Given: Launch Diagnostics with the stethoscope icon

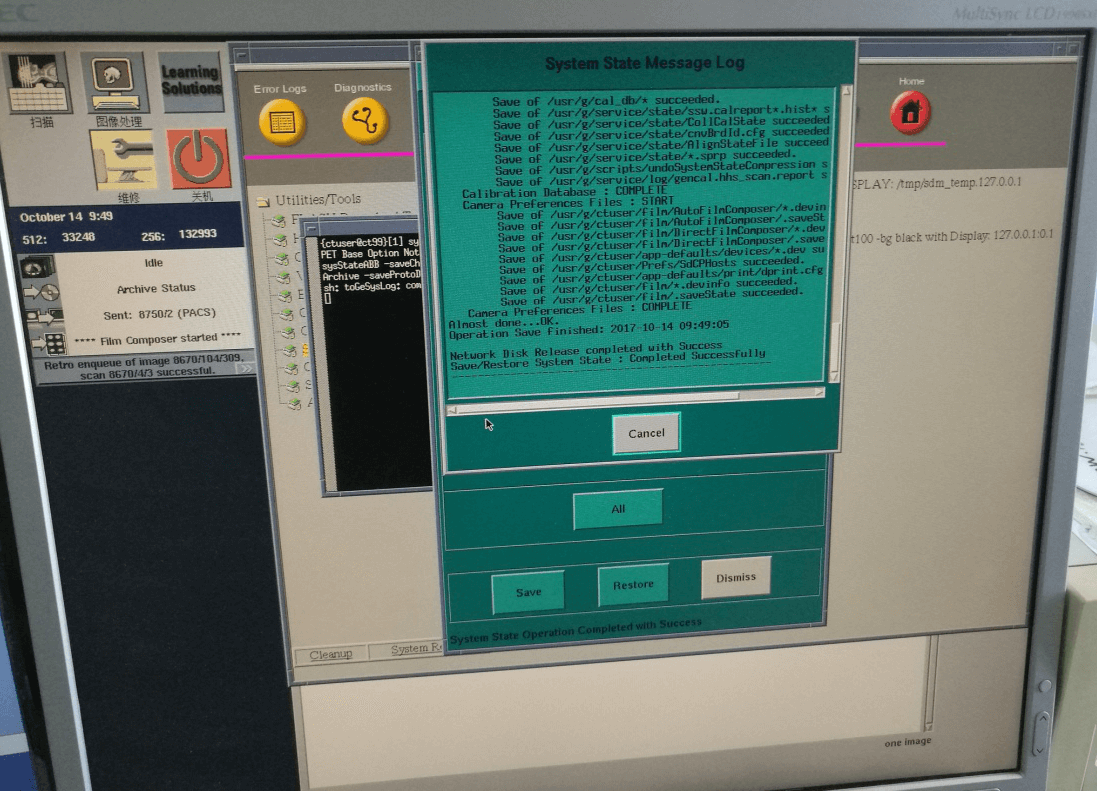Looking at the screenshot, I should click(365, 121).
